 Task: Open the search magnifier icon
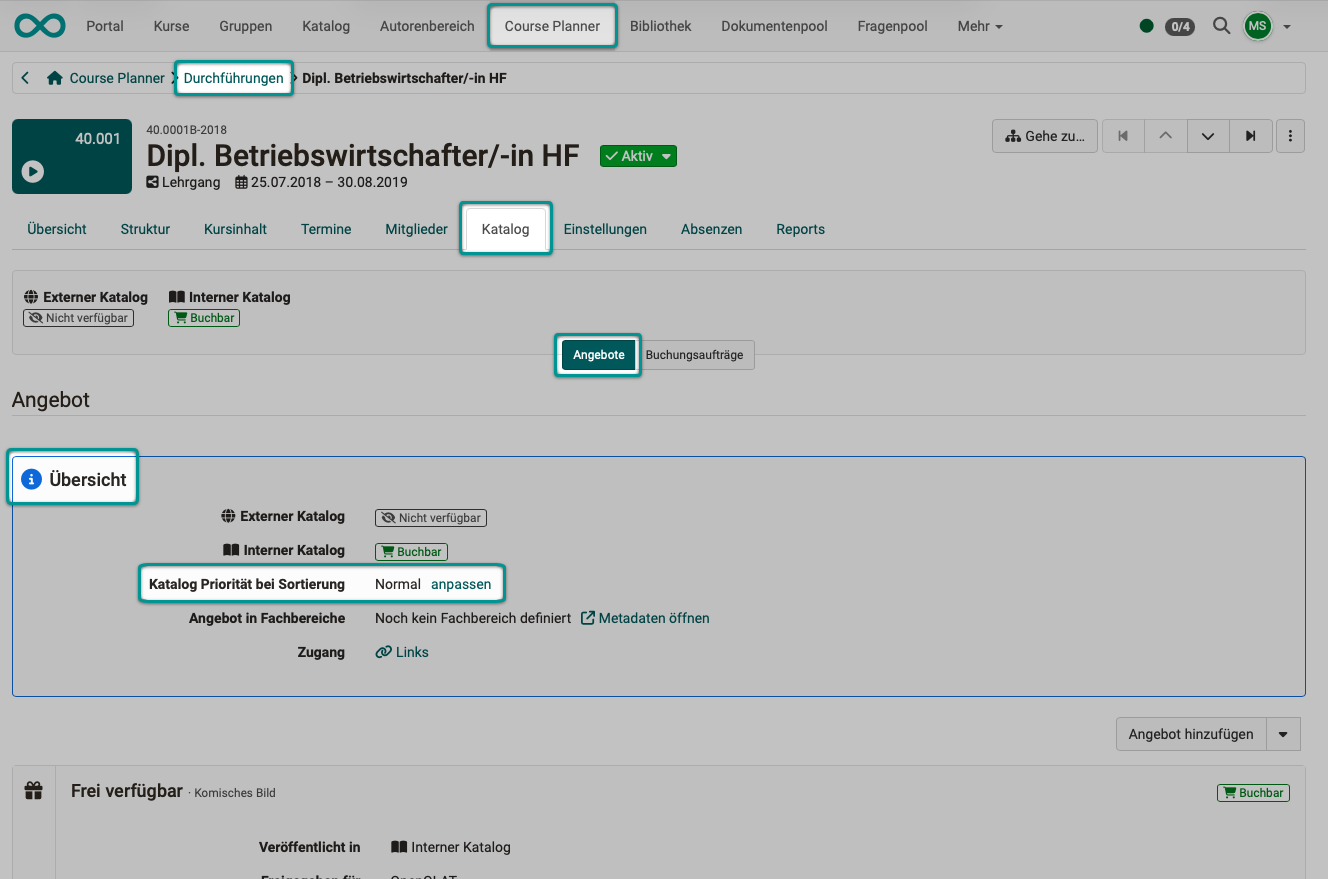point(1221,26)
